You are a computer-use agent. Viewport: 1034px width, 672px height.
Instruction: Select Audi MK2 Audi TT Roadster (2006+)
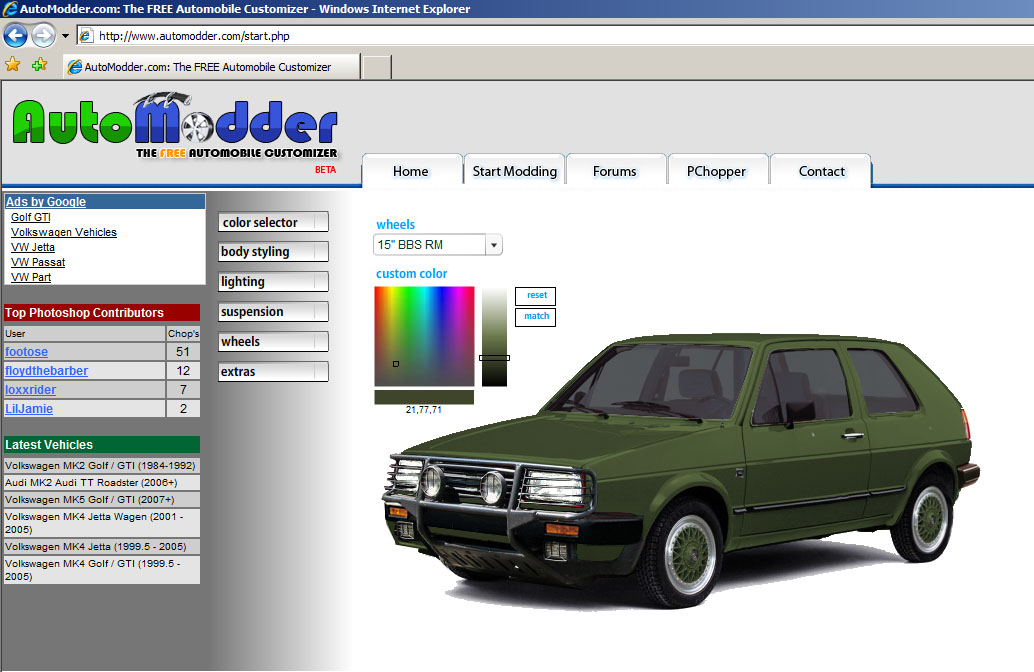(102, 483)
